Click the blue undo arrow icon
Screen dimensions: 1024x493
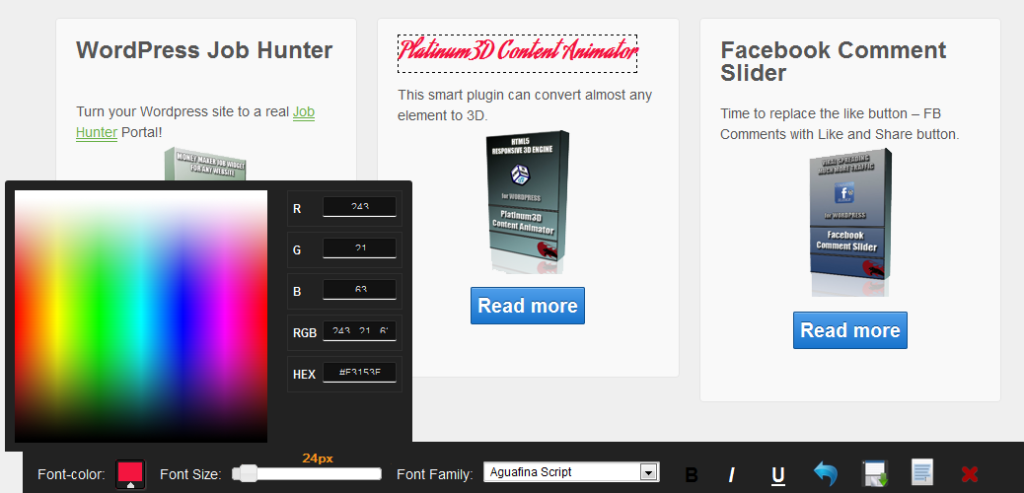coord(825,473)
